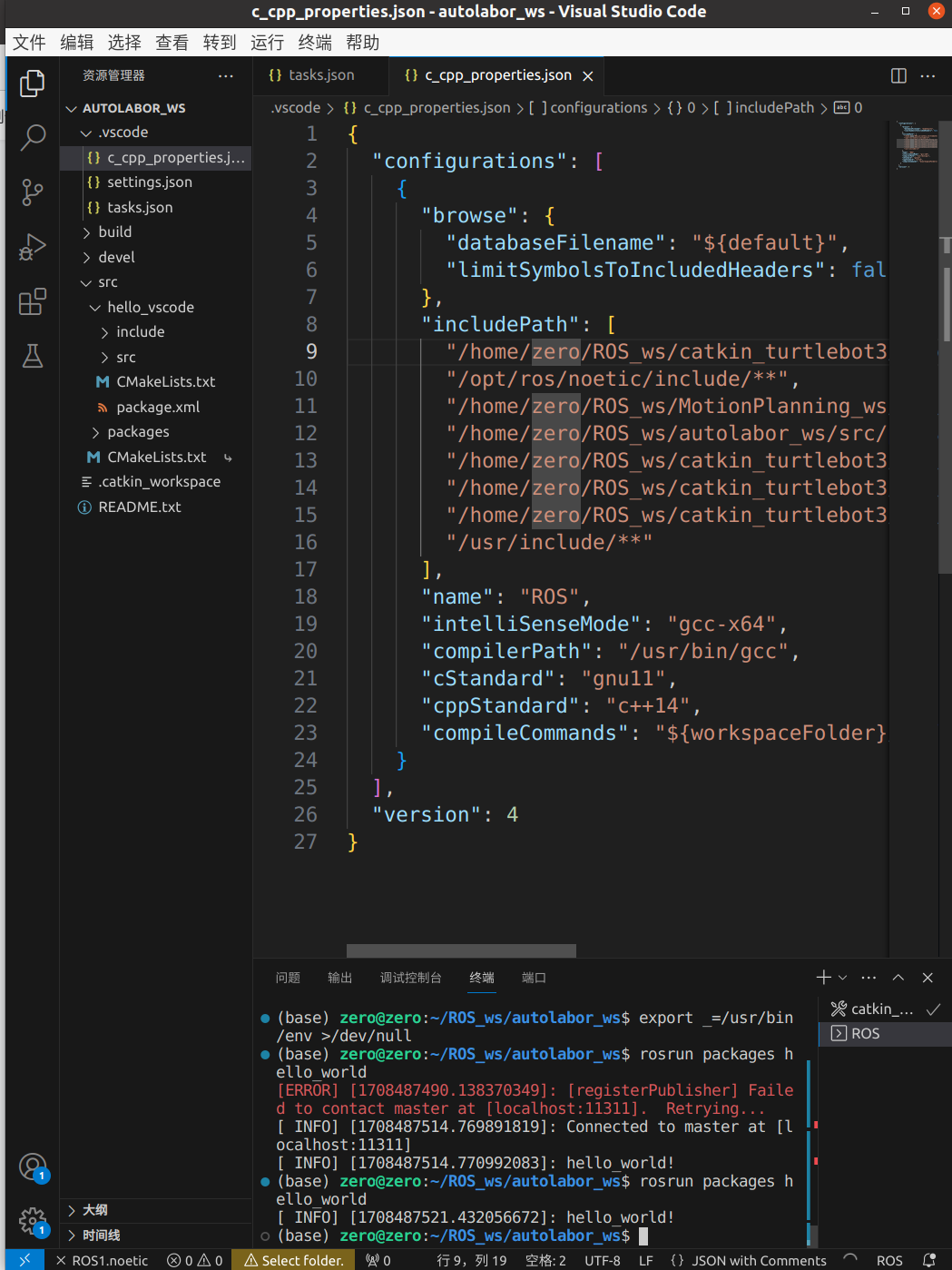Click the ports forwarded status item
The height and width of the screenshot is (1270, 952).
(378, 1260)
